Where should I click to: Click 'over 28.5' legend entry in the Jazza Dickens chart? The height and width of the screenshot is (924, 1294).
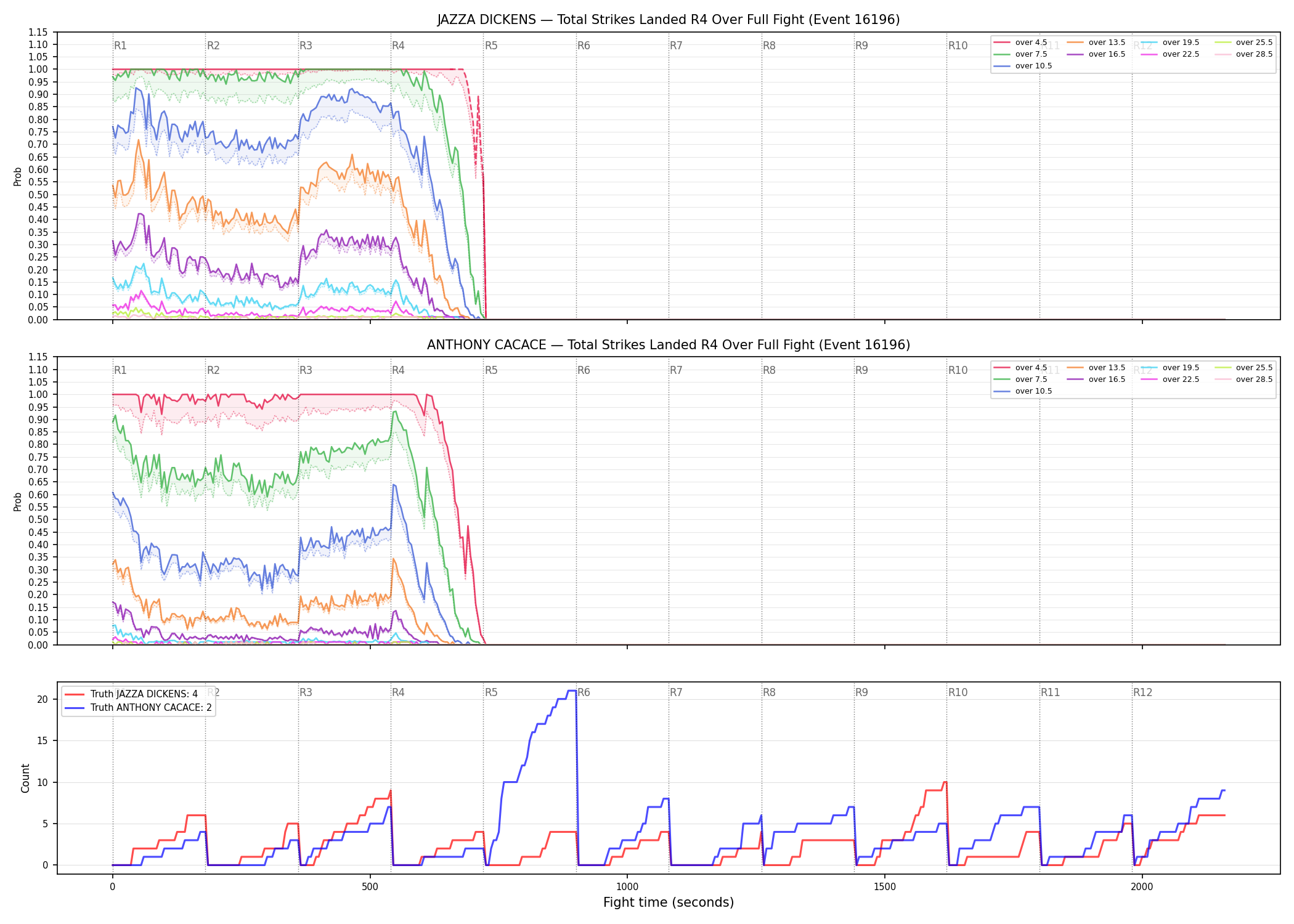click(x=1243, y=54)
